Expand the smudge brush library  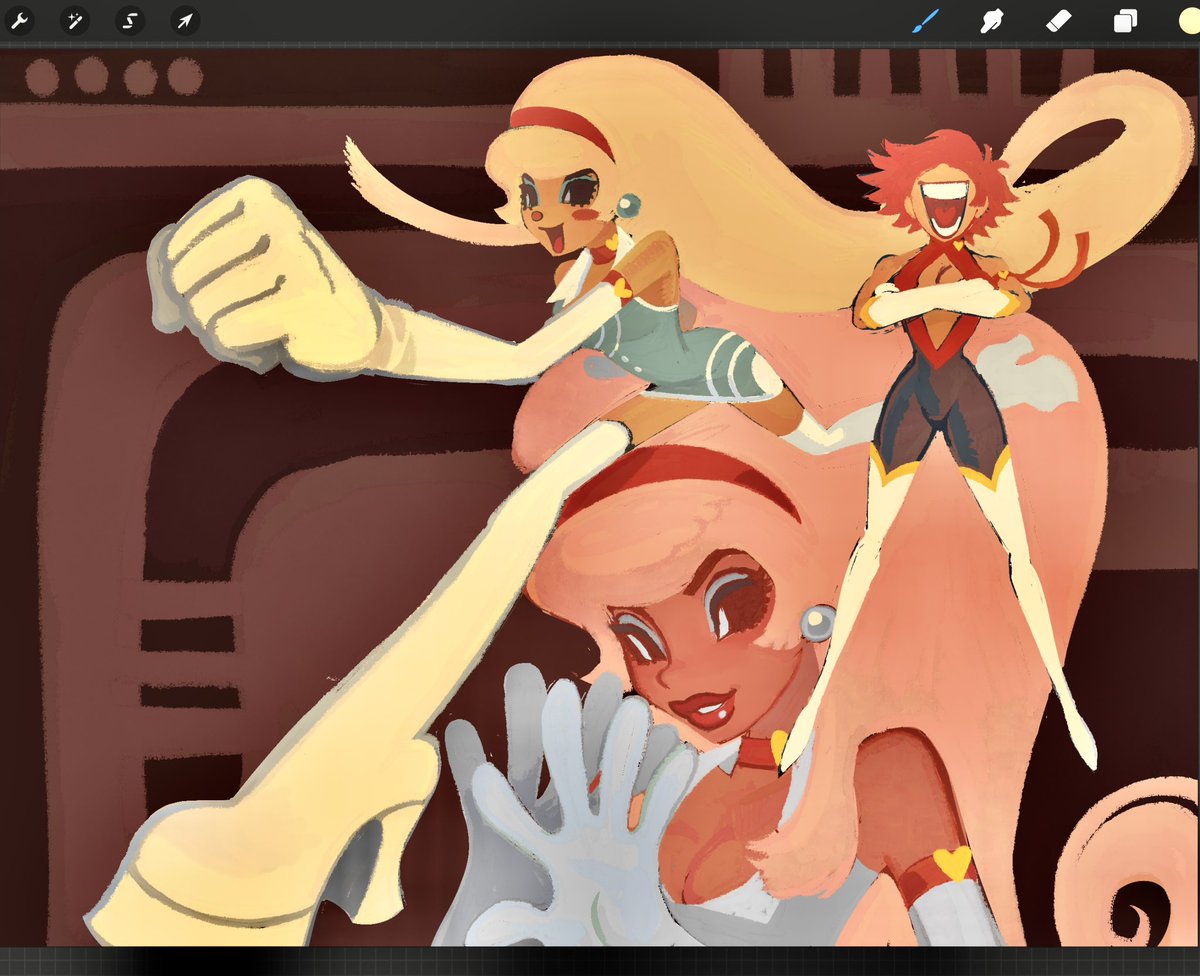991,22
